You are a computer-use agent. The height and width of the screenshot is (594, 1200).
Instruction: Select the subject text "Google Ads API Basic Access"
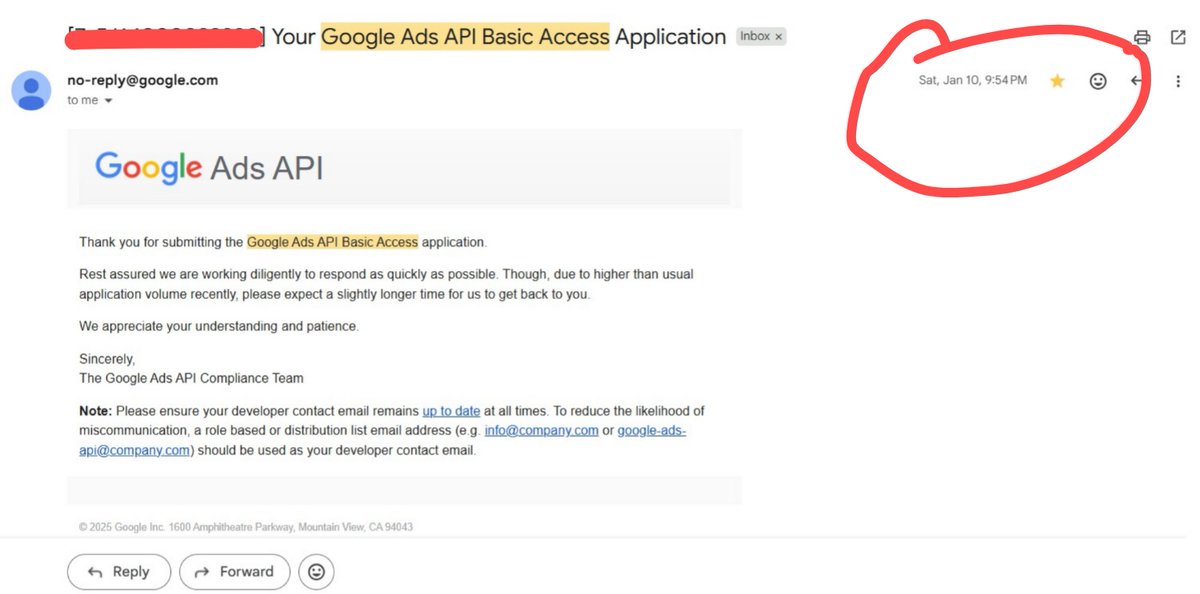(465, 37)
